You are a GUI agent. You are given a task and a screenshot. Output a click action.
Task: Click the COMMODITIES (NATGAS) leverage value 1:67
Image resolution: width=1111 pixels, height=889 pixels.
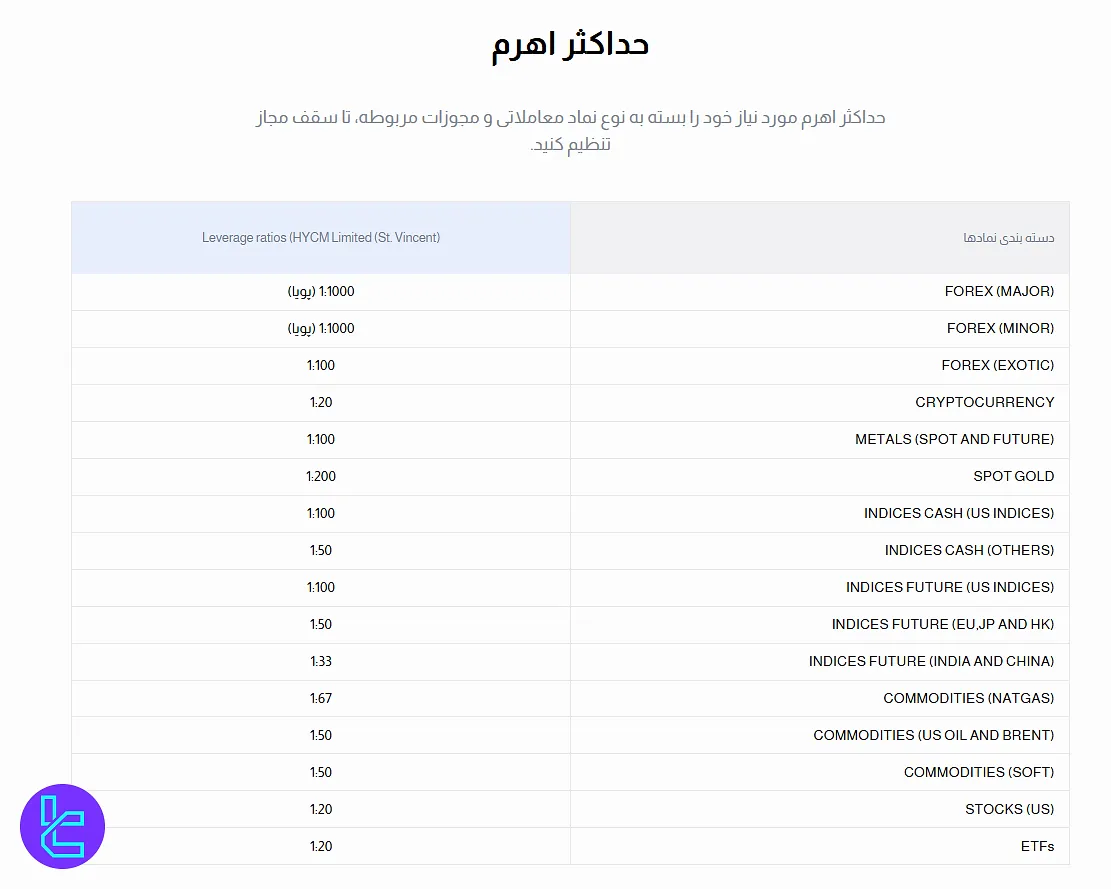321,698
